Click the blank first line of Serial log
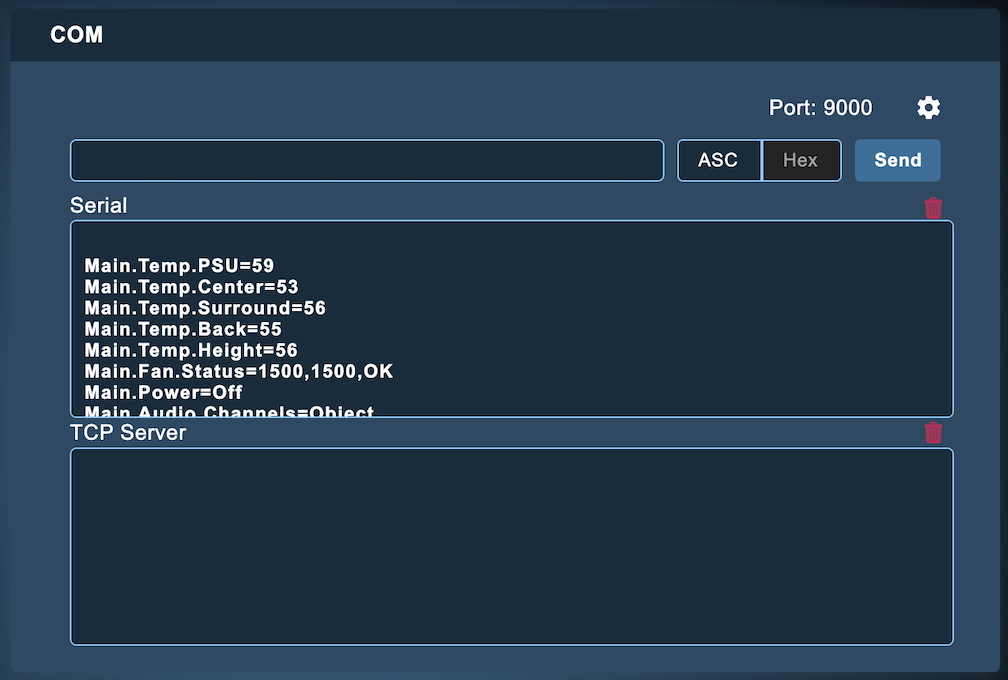1008x680 pixels. [300, 244]
